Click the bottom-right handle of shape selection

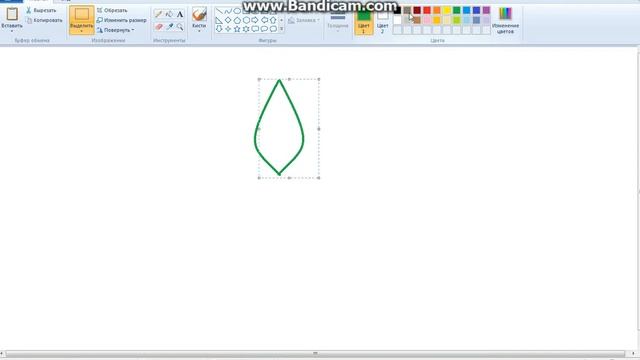pyautogui.click(x=319, y=178)
